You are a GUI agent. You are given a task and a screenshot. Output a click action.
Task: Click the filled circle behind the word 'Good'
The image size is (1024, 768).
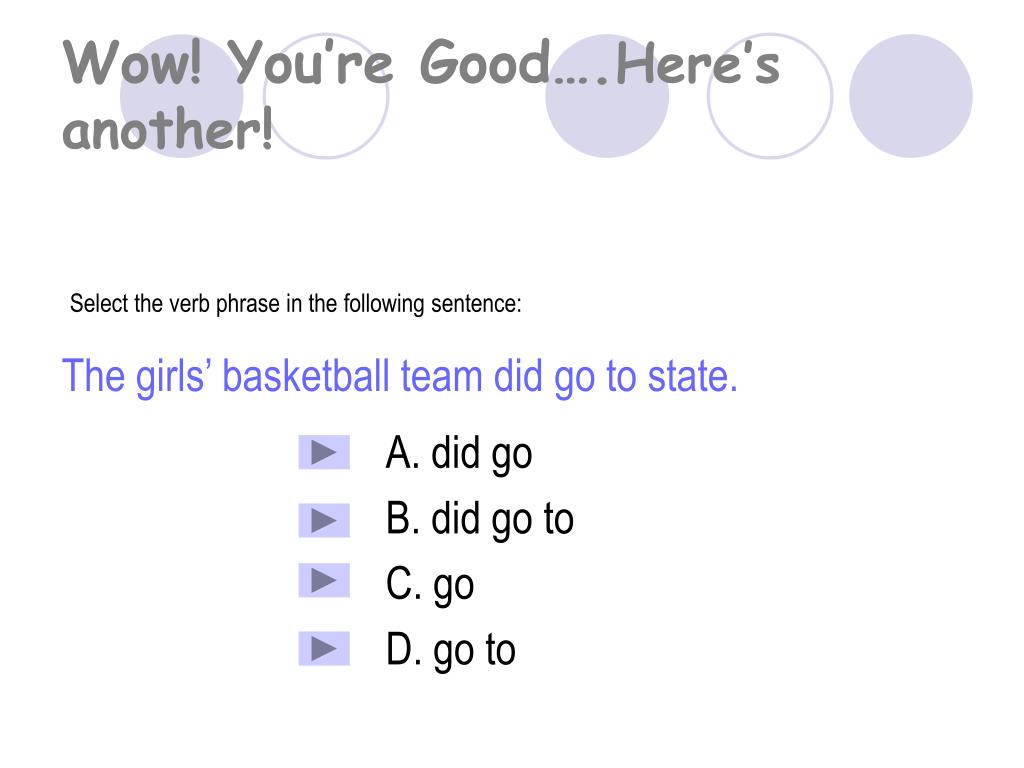607,96
